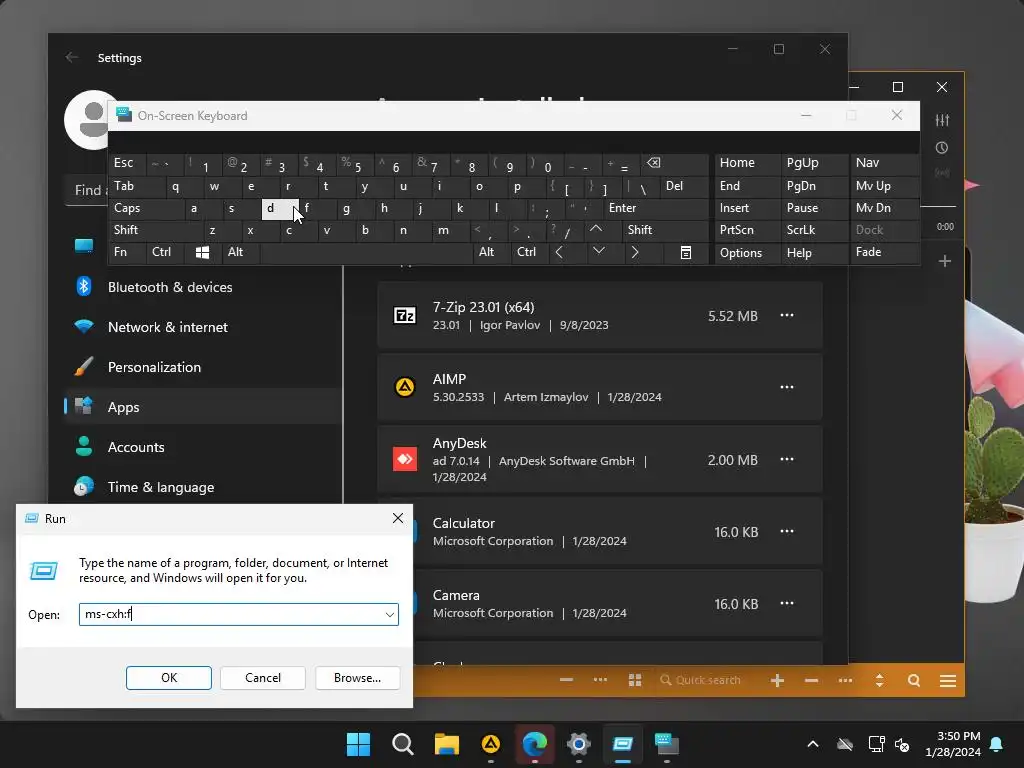Click the up arrow key on On-Screen Keyboard
The width and height of the screenshot is (1024, 768).
click(x=596, y=230)
